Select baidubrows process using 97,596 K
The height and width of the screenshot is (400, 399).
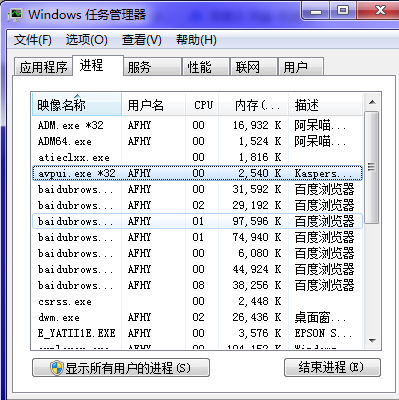click(197, 221)
